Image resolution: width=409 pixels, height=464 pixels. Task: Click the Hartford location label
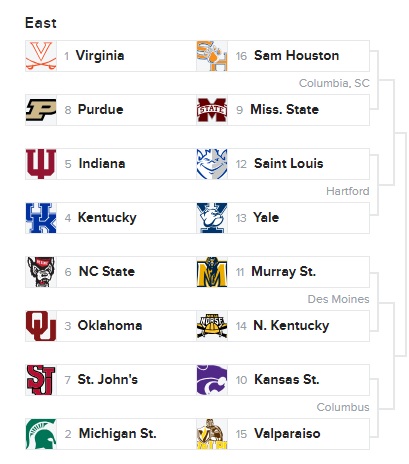tap(348, 191)
